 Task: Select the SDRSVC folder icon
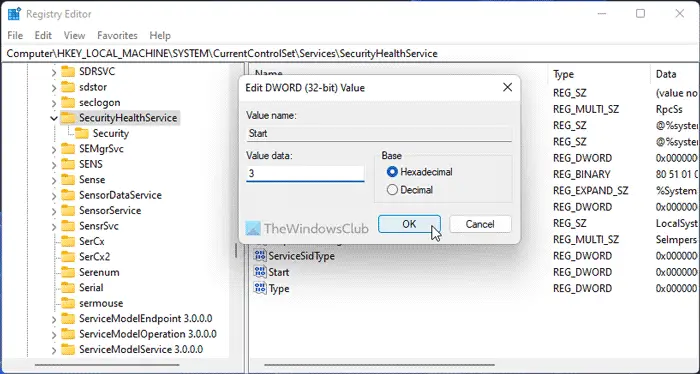point(68,71)
